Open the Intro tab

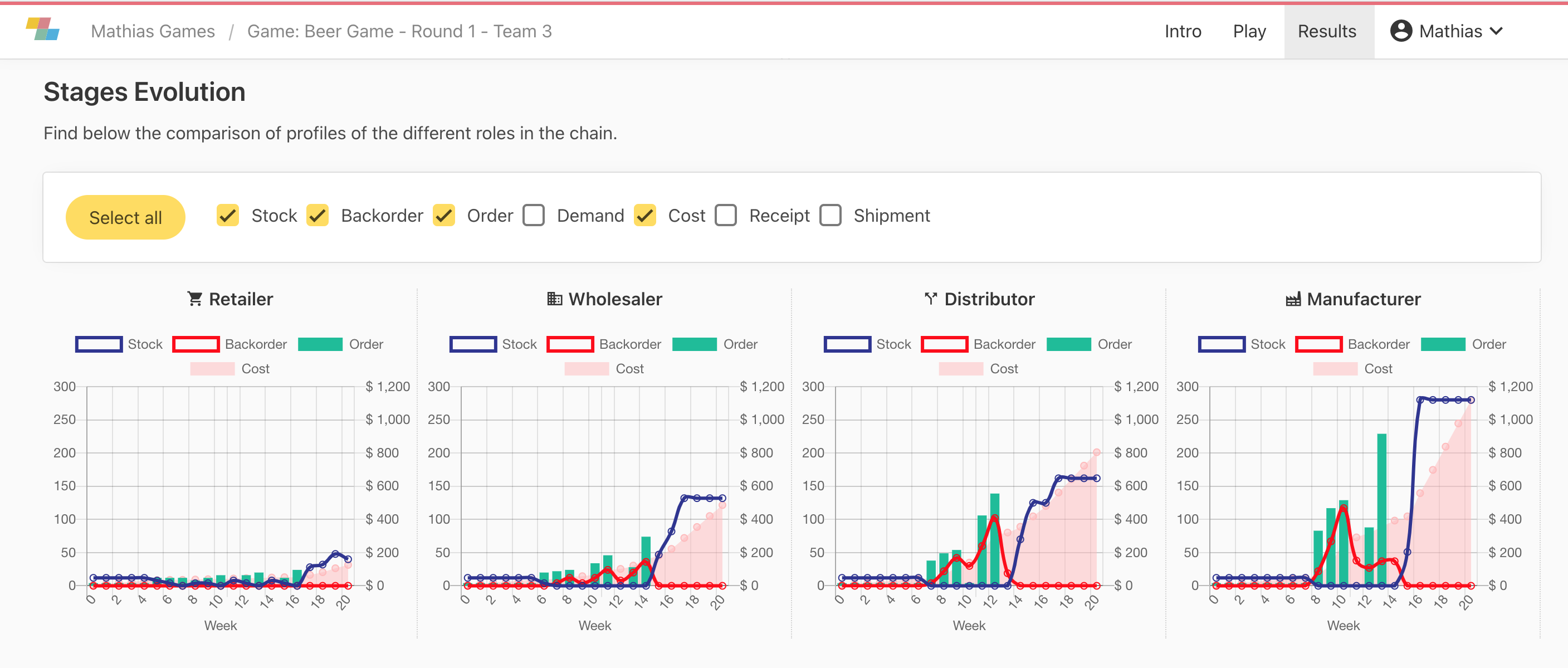pos(1182,31)
